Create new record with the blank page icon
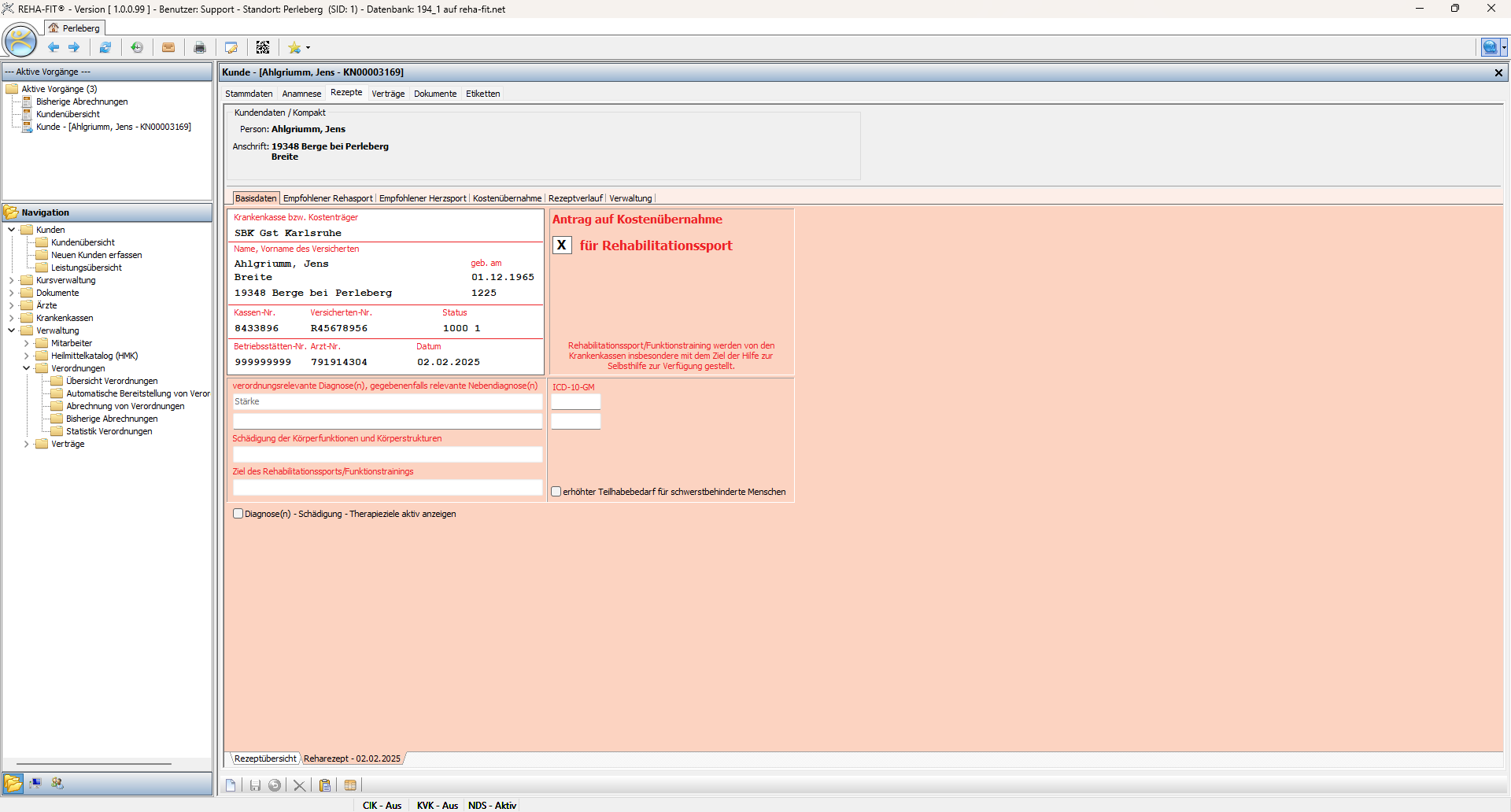The height and width of the screenshot is (812, 1511). pyautogui.click(x=231, y=785)
